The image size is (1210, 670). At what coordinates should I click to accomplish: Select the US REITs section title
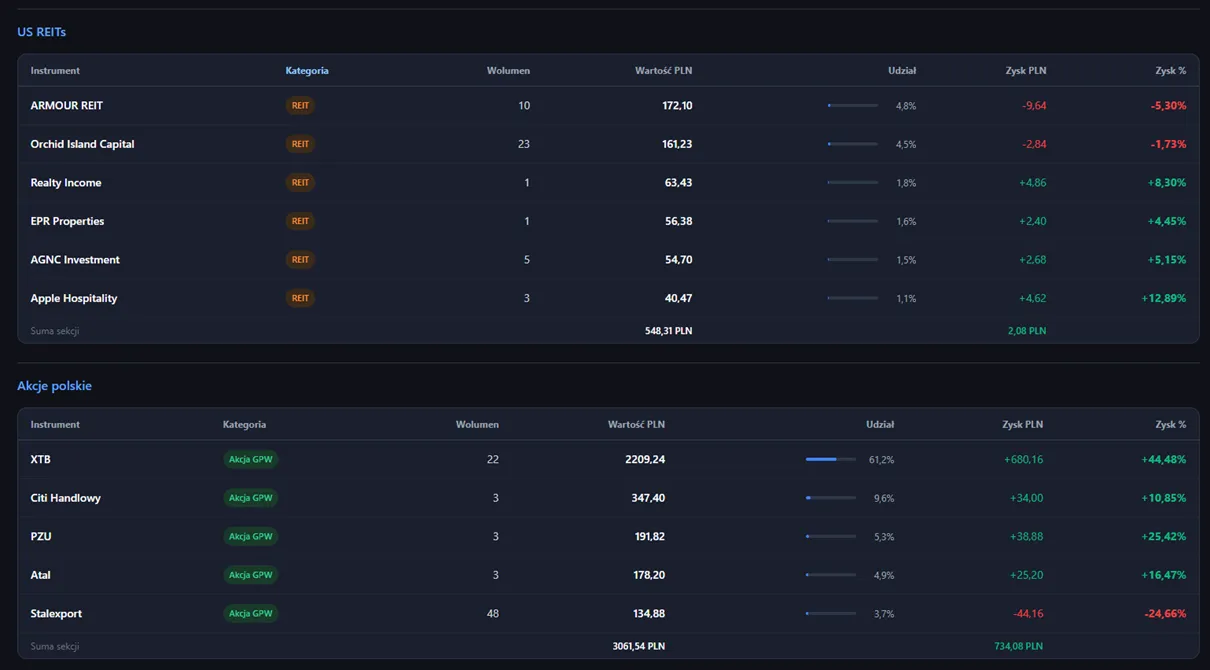(42, 32)
